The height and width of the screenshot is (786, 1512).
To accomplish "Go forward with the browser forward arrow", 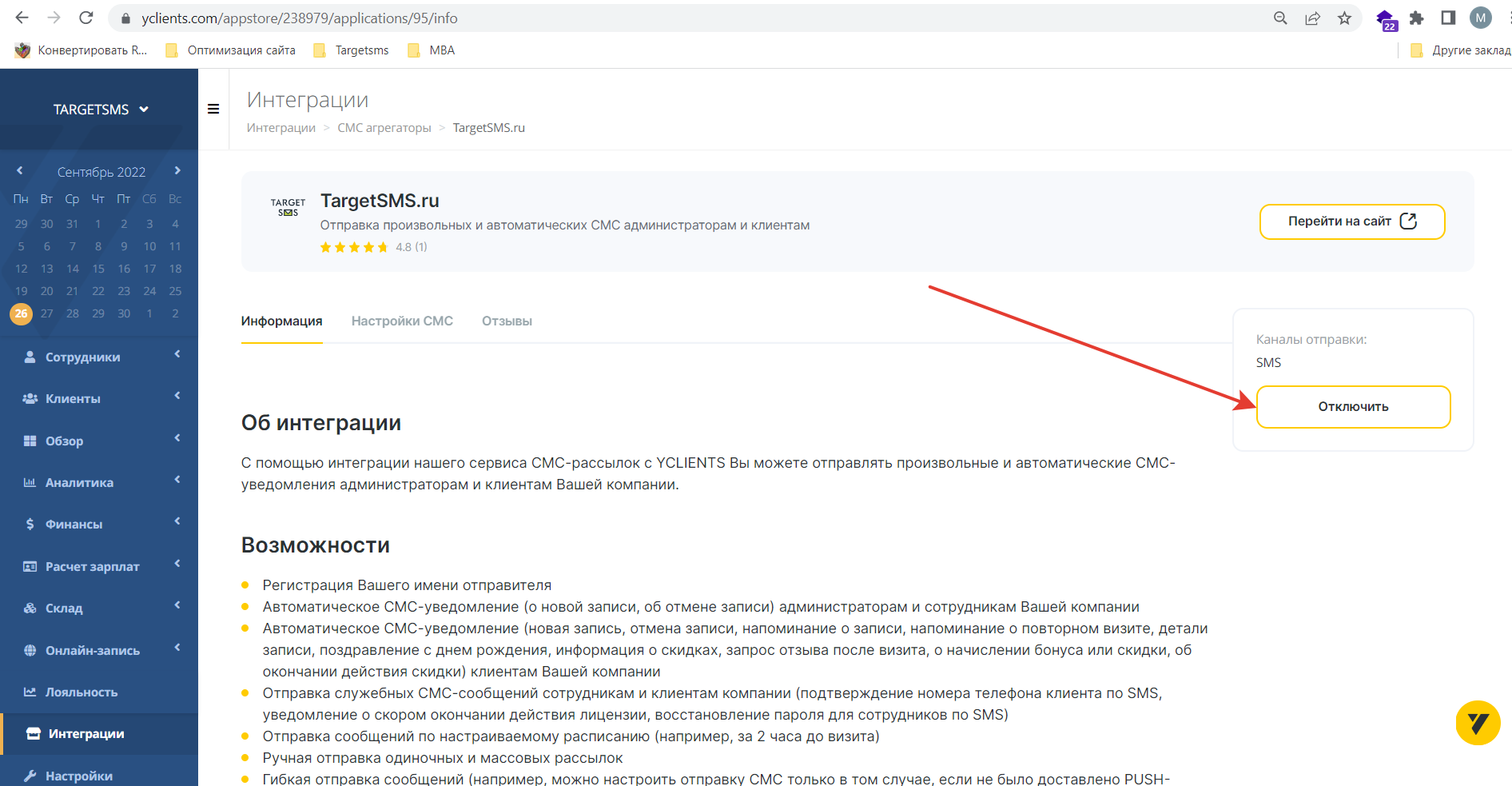I will [x=54, y=18].
